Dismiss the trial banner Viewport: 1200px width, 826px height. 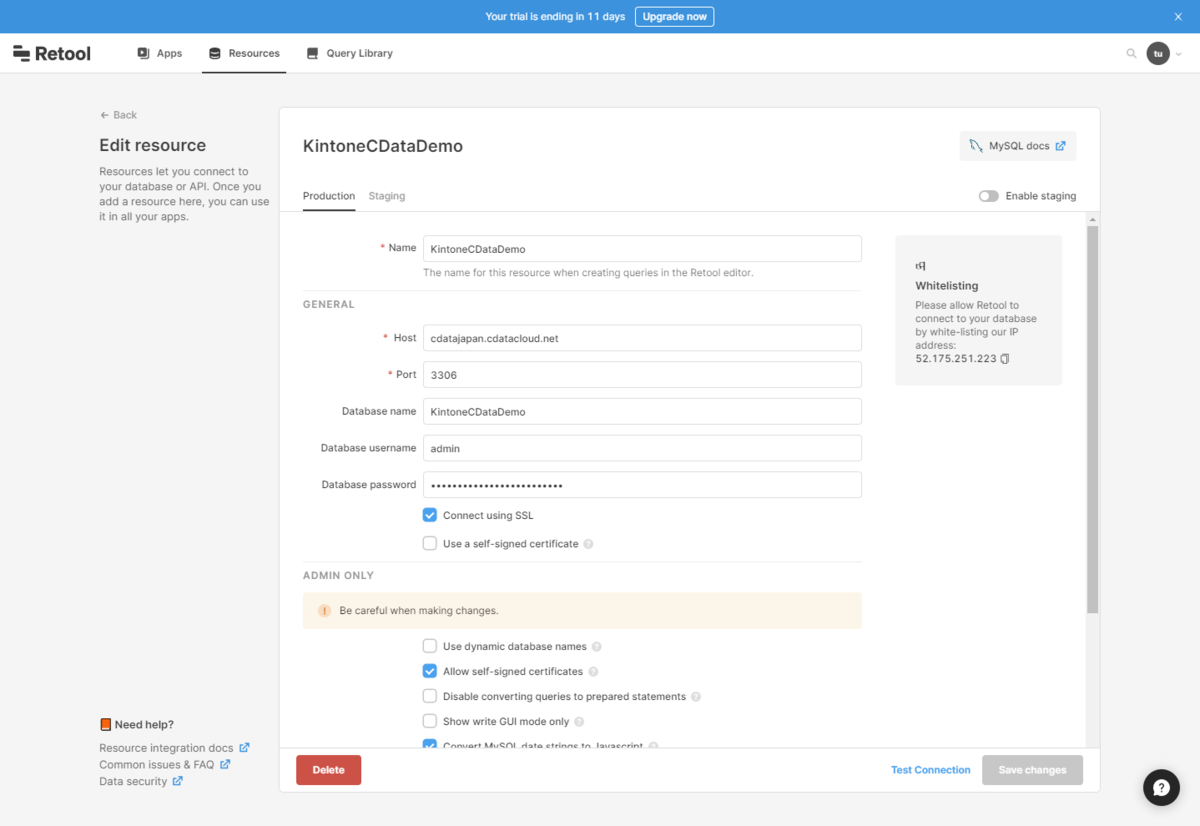[x=1178, y=16]
